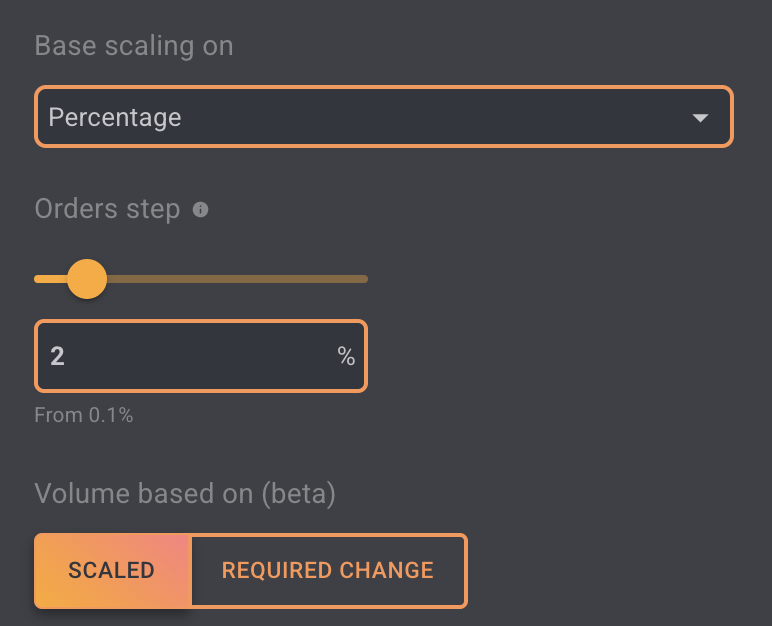
Task: Click the filled slider segment before the thumb
Action: click(x=51, y=279)
